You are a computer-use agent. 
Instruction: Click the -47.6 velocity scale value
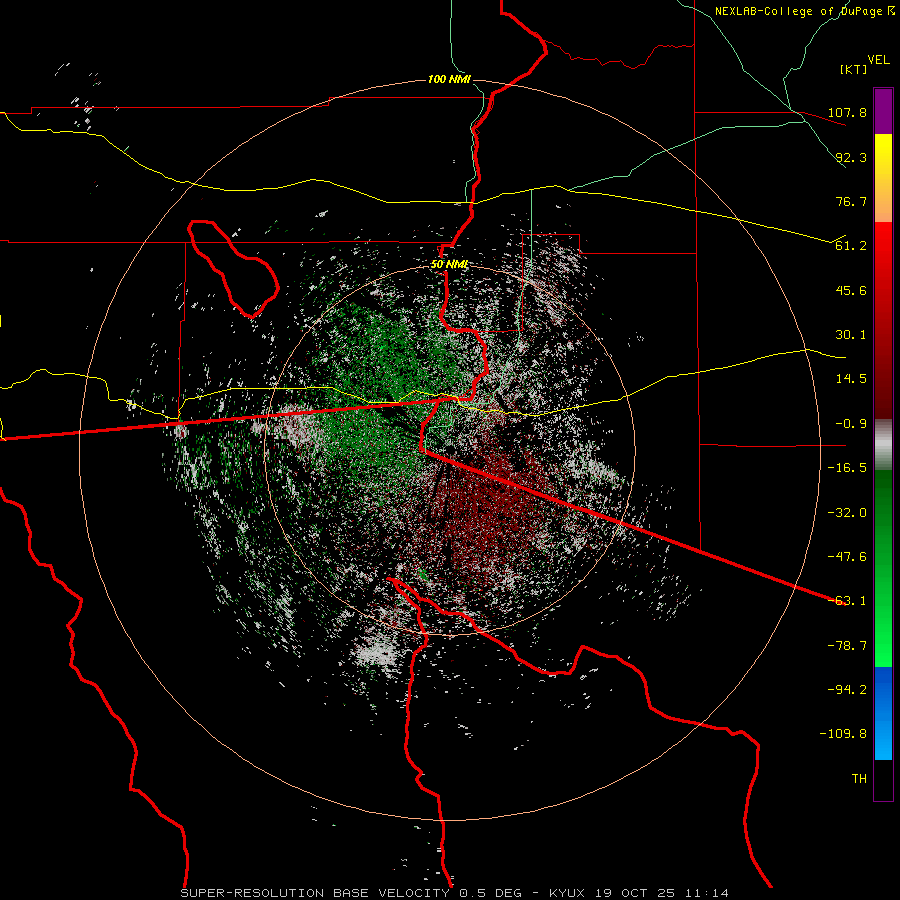pyautogui.click(x=847, y=557)
